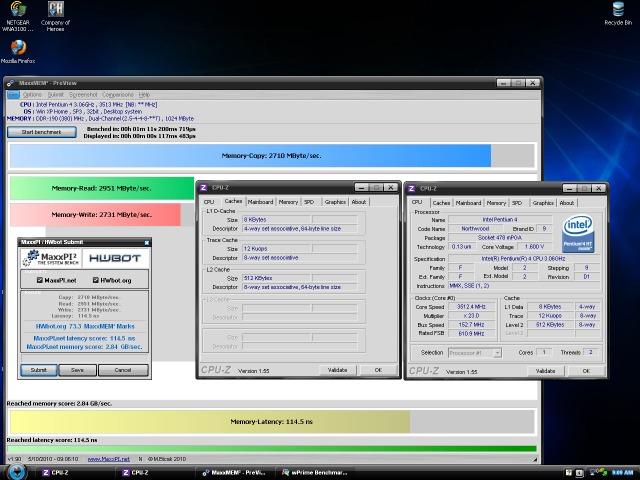Click the Multiplier value x 23.0
This screenshot has height=480, width=640.
[x=471, y=316]
